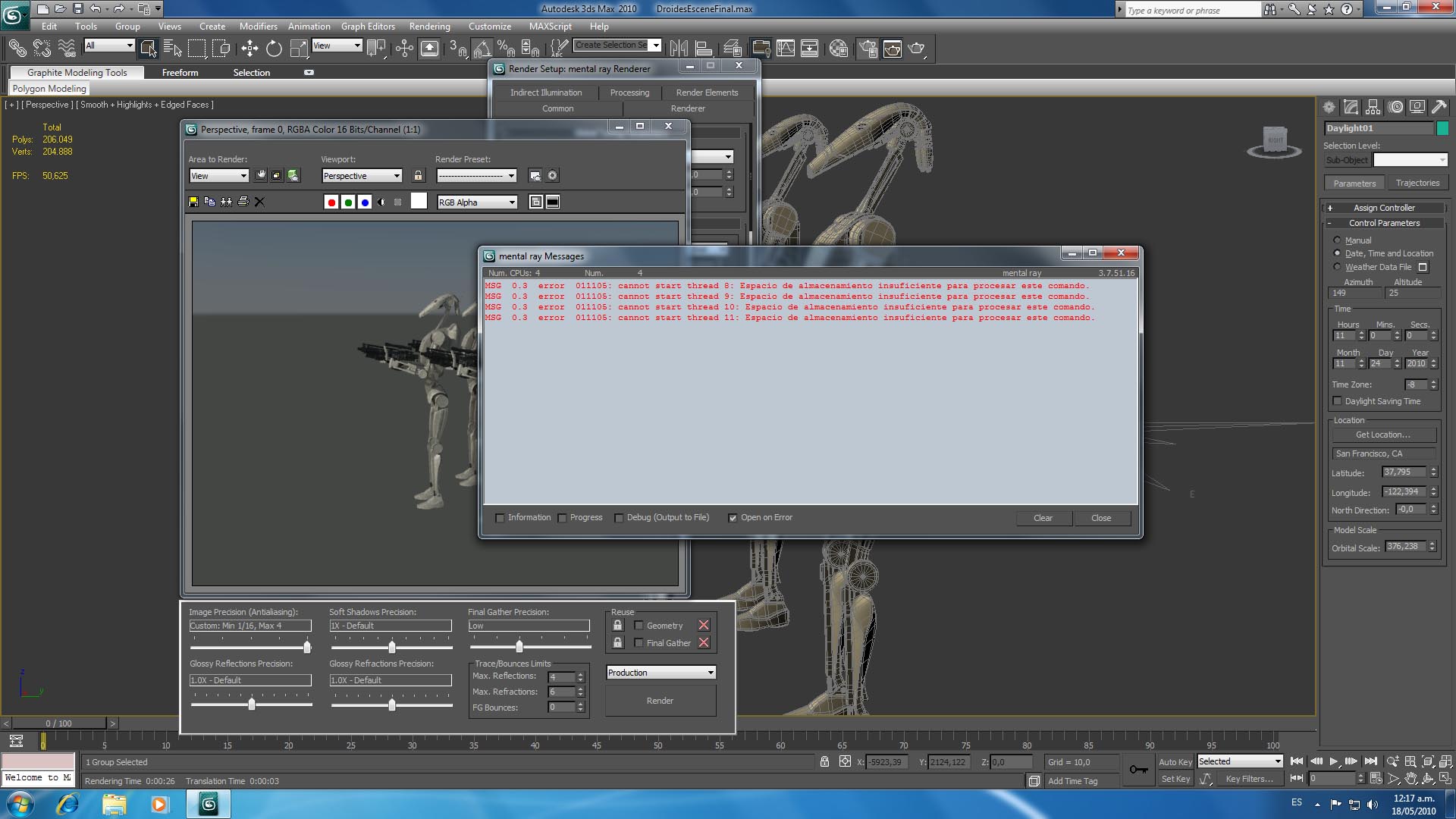Click the Play Animation button
Image resolution: width=1456 pixels, height=819 pixels.
[x=1333, y=761]
